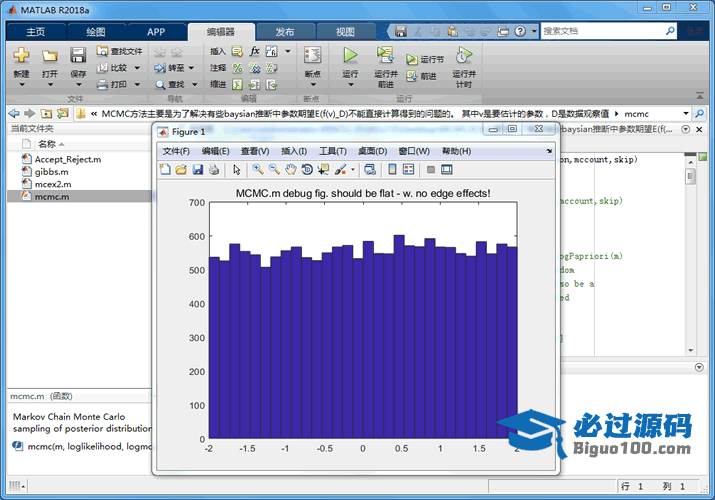Click the smart indent icon
The width and height of the screenshot is (715, 500).
coord(237,85)
